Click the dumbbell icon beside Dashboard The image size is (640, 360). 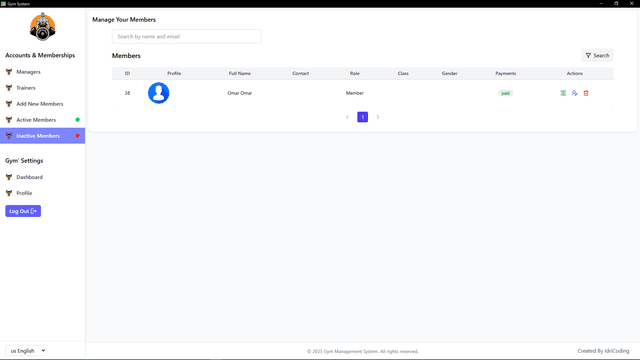pos(9,177)
